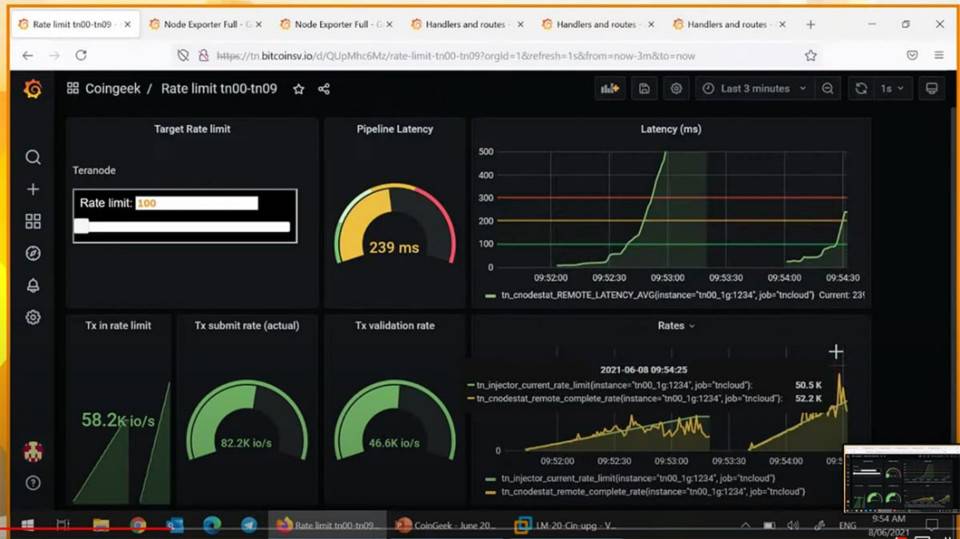The image size is (960, 539).
Task: Expand the Rates panel title menu
Action: (676, 326)
